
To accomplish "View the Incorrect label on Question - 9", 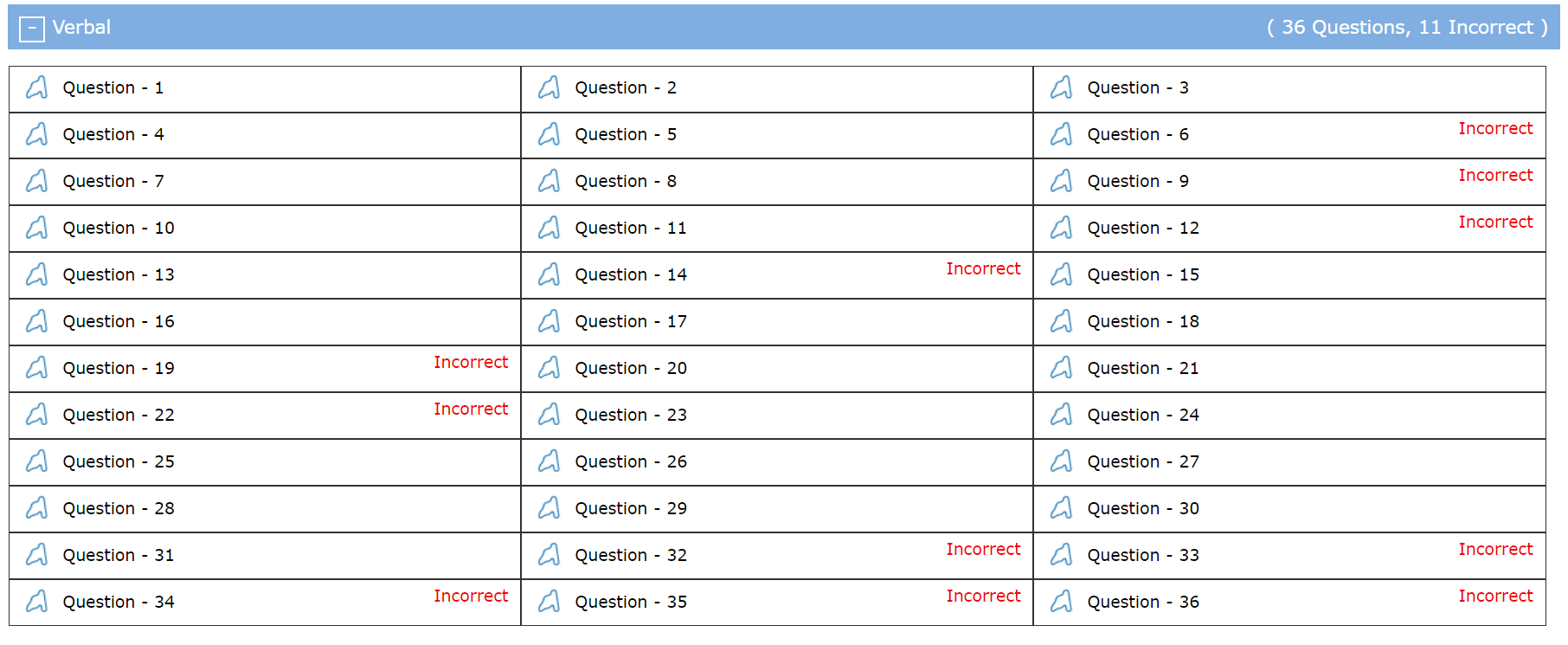I will click(1496, 175).
